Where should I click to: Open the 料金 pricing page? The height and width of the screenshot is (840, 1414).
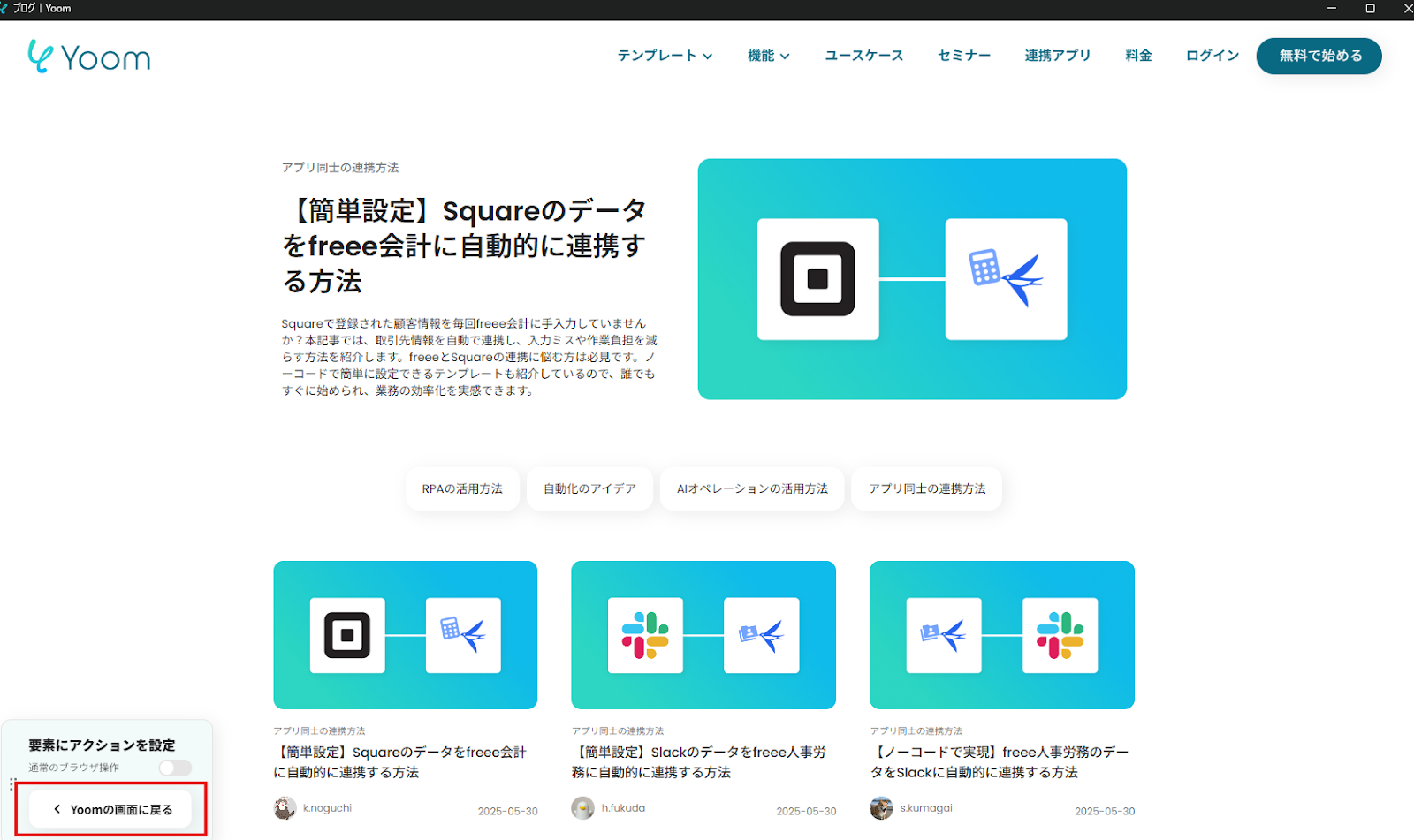point(1138,56)
